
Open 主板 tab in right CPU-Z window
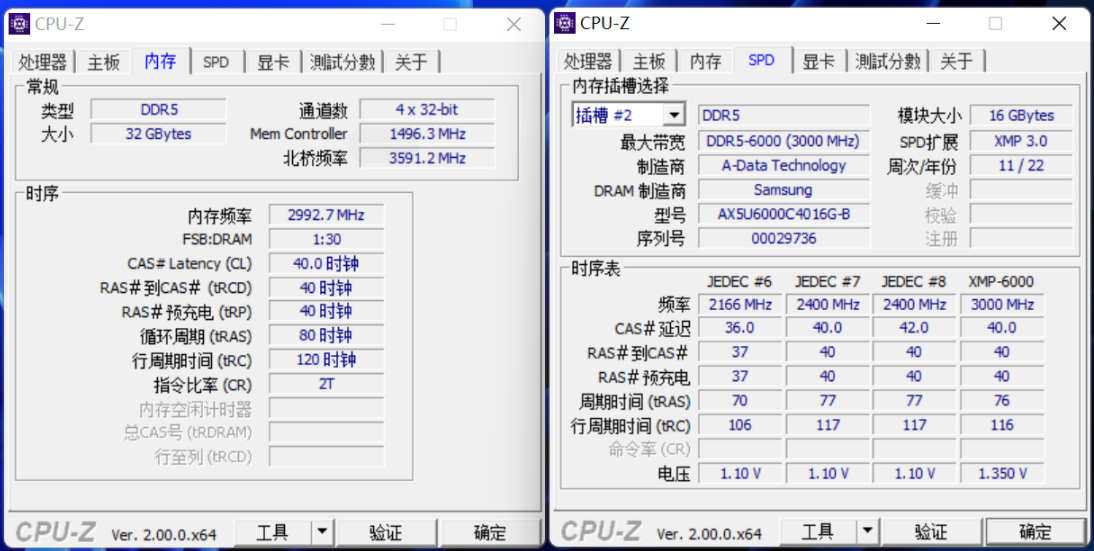pyautogui.click(x=649, y=61)
